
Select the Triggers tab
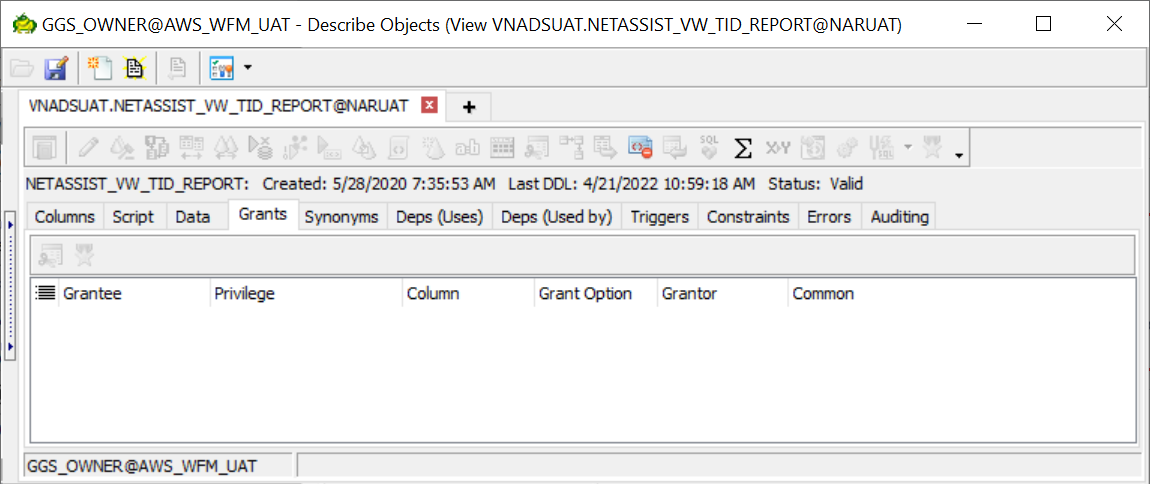pyautogui.click(x=659, y=217)
